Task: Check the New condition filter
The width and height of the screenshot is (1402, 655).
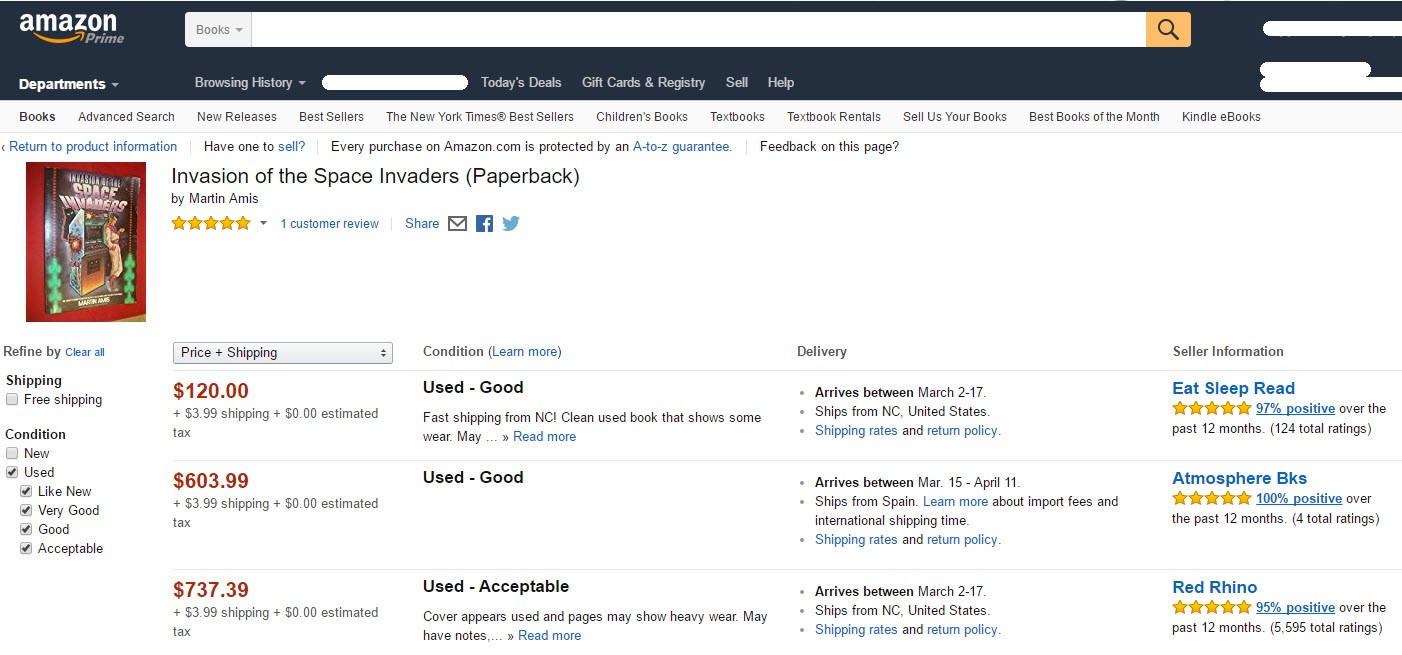Action: click(11, 452)
